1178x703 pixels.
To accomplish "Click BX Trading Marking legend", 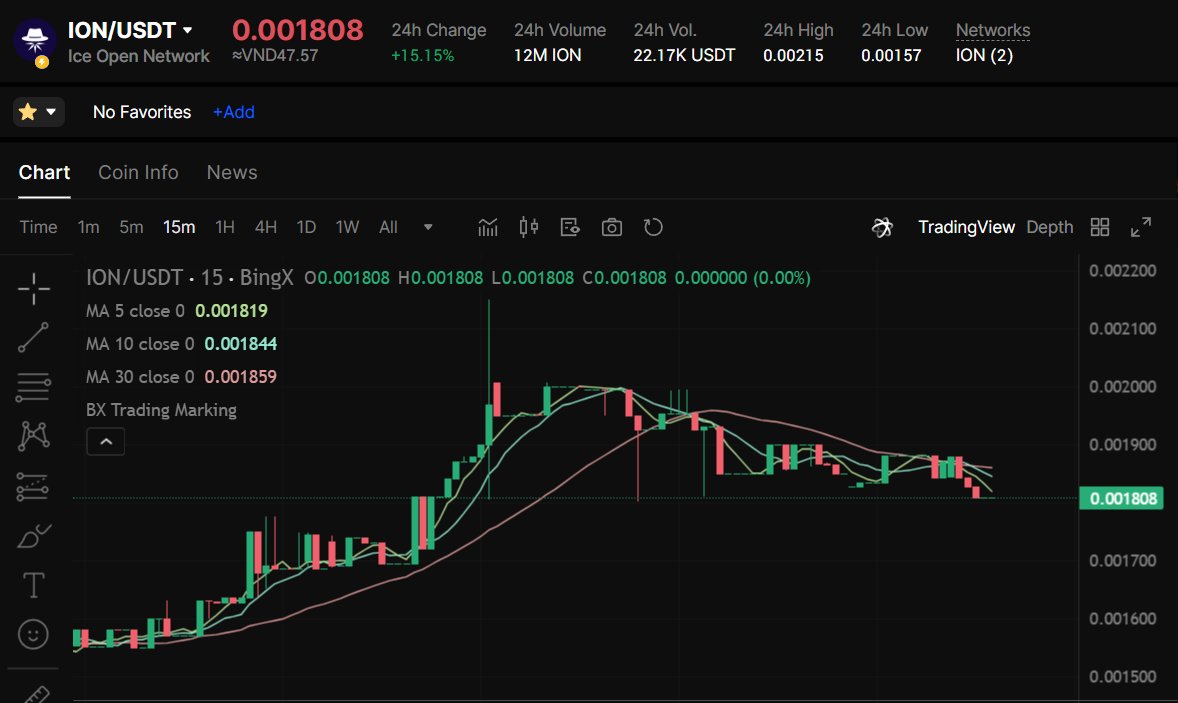I will [161, 409].
